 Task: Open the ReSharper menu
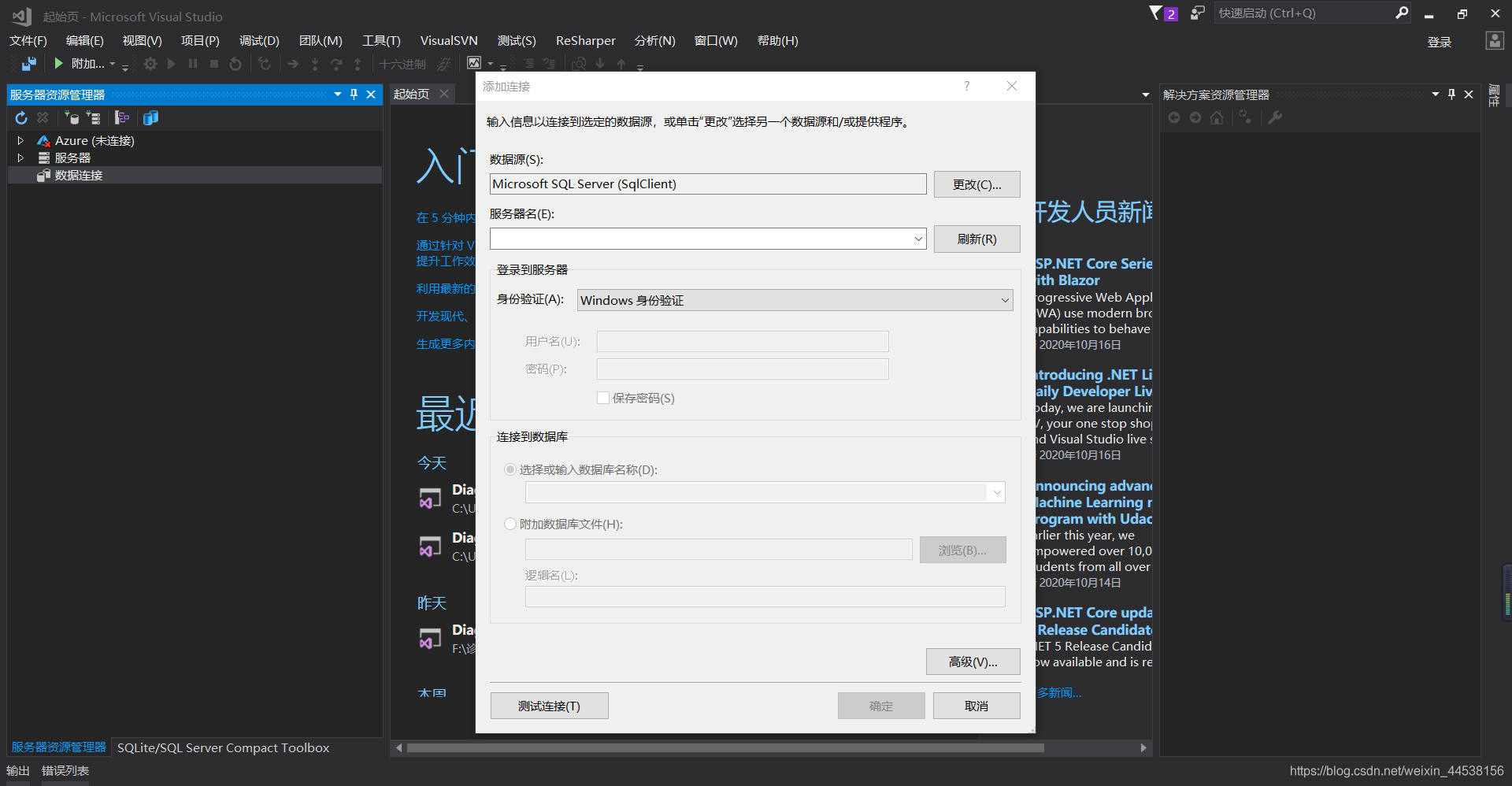(x=585, y=40)
